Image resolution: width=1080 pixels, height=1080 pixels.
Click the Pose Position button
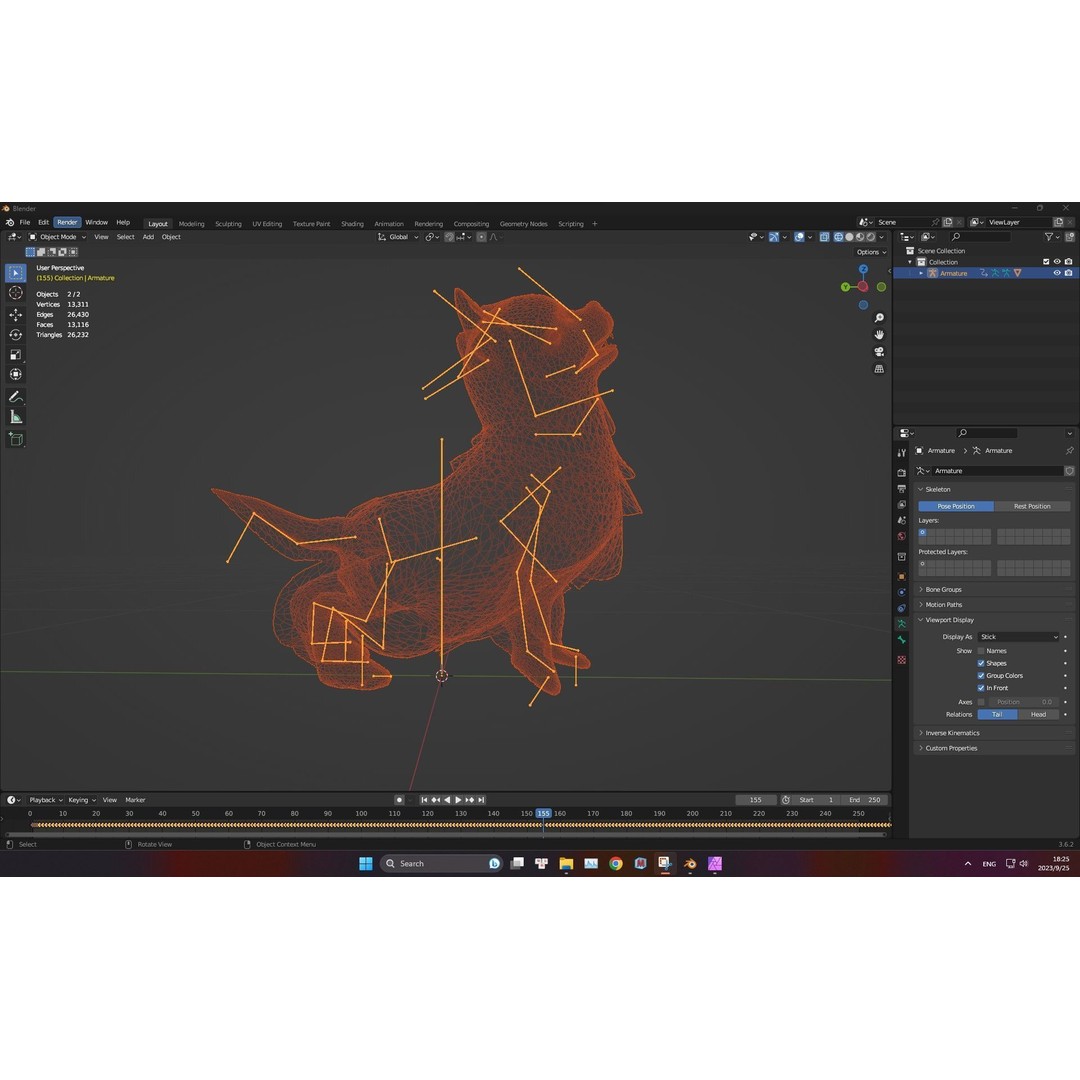956,506
